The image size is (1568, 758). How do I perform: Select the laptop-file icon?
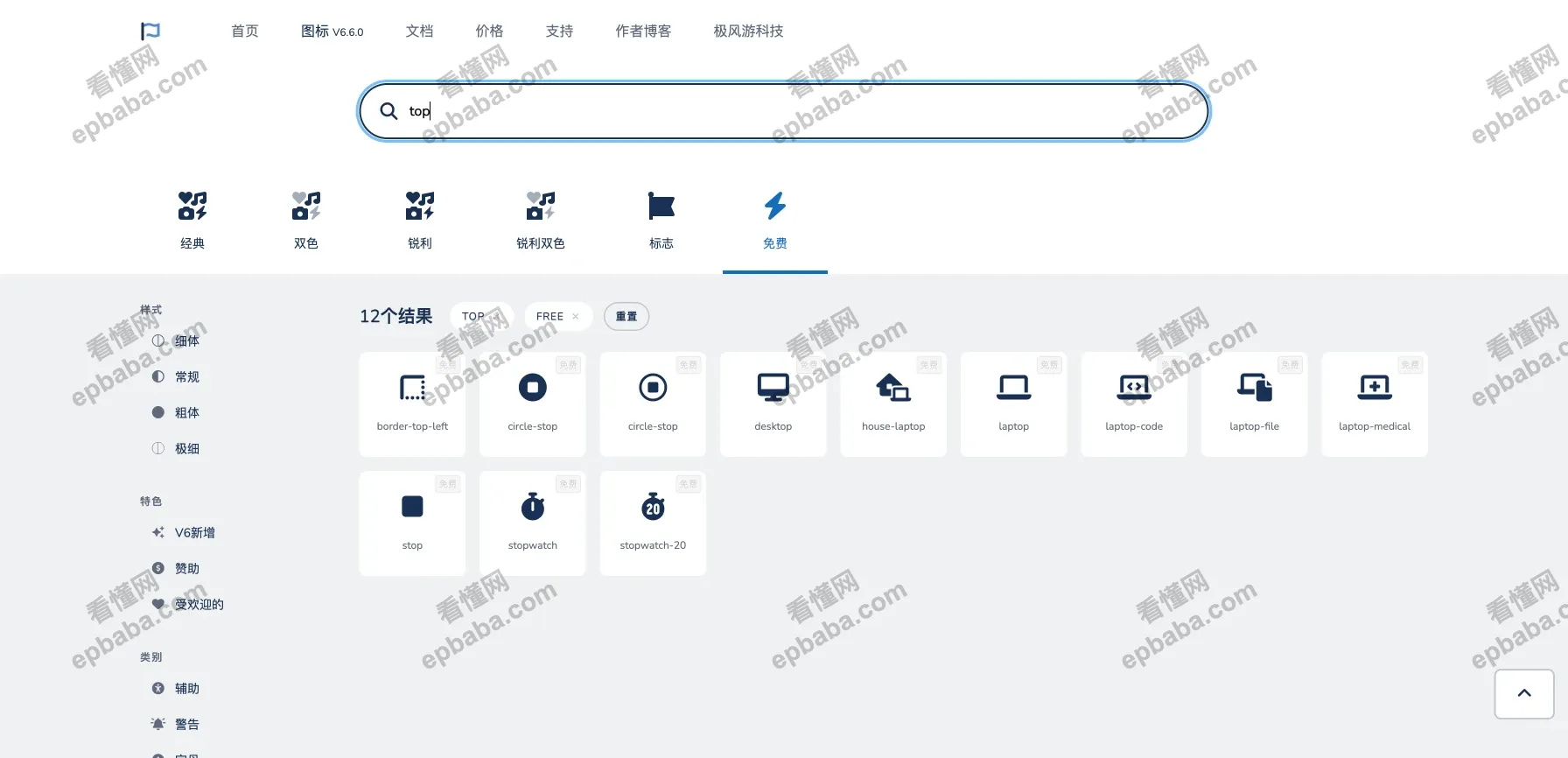(1254, 404)
